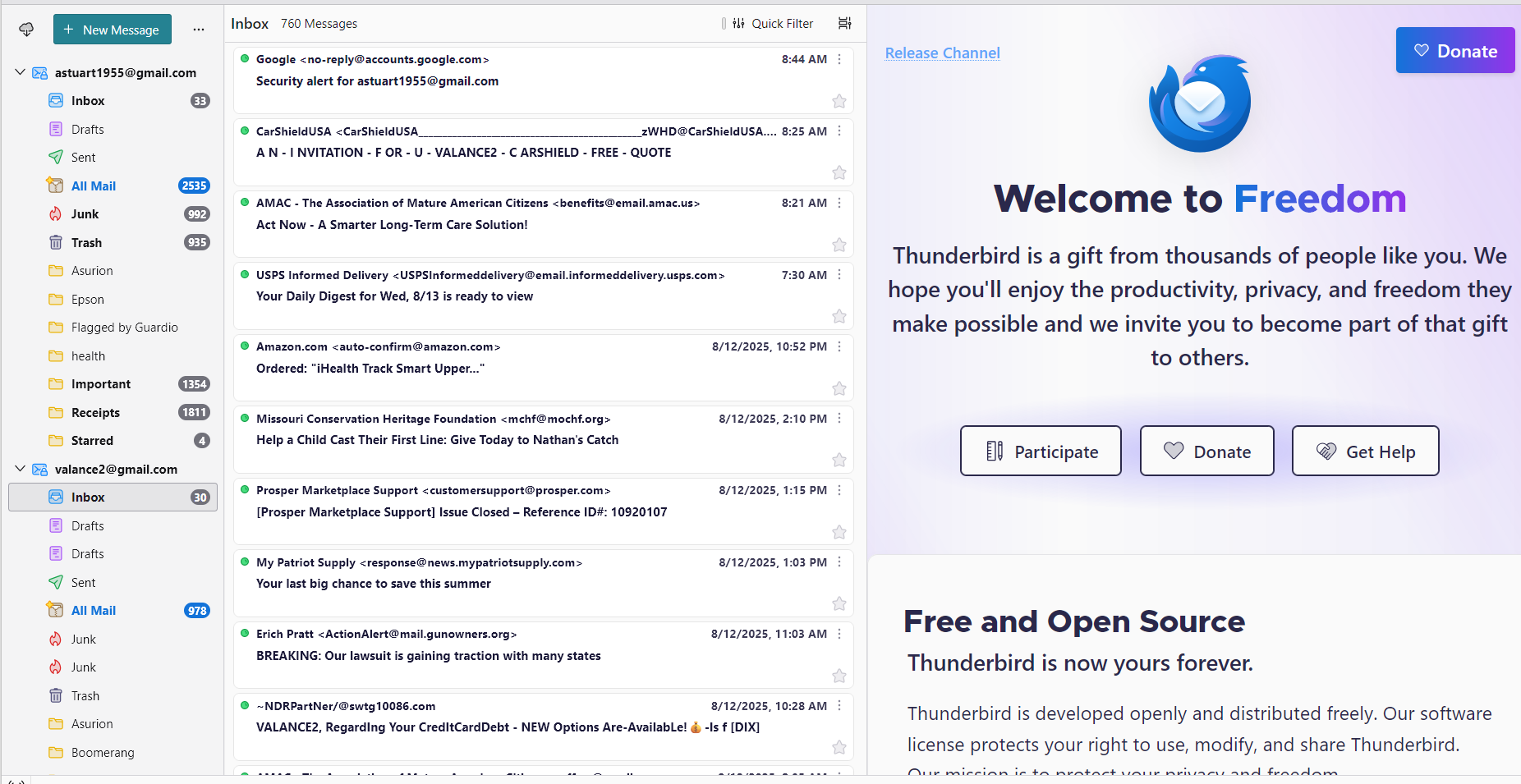Open more options for Amazon.com order message

click(839, 346)
